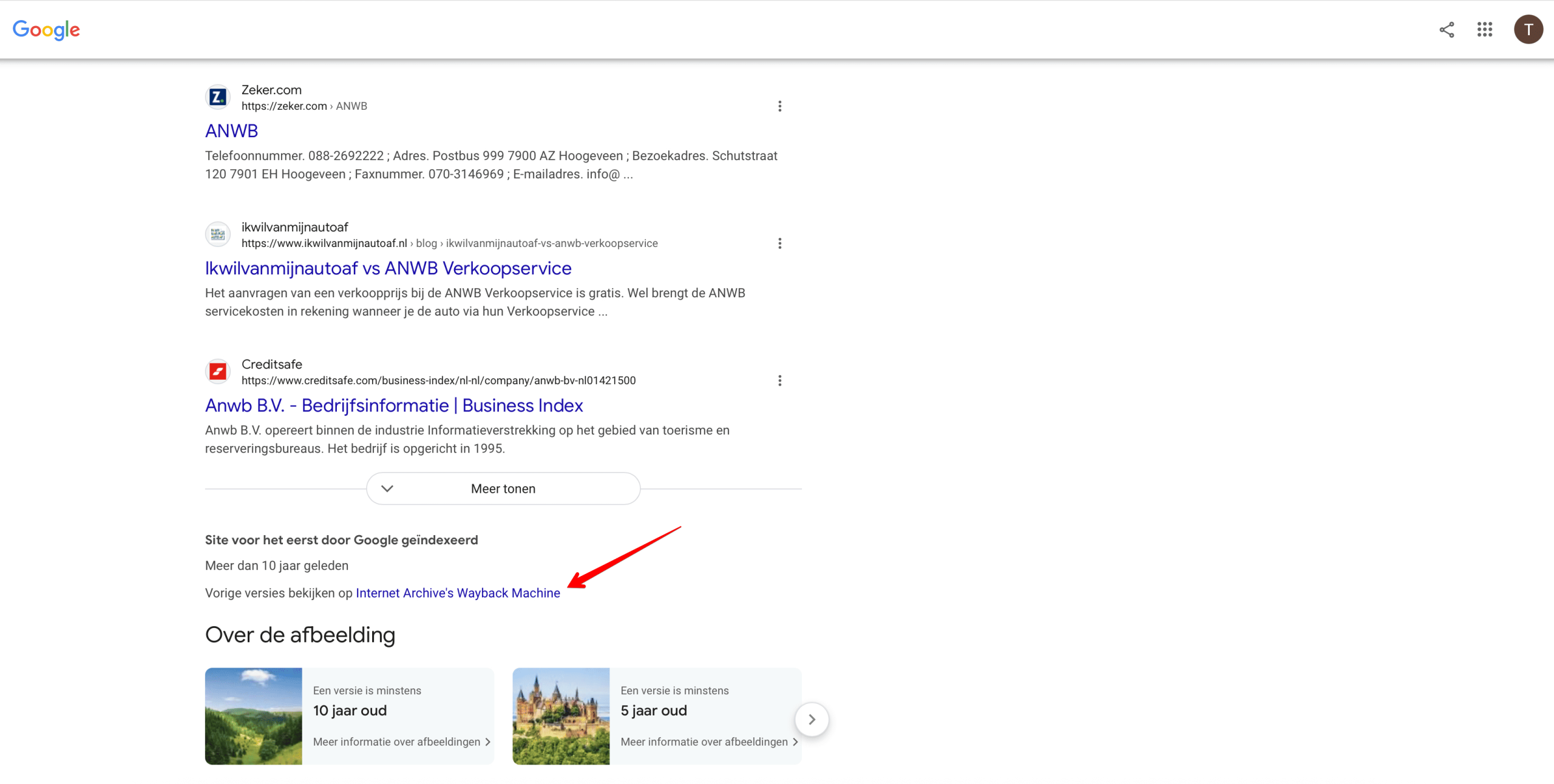Screen dimensions: 1554x784
Task: Open the ANWB result title
Action: (231, 130)
